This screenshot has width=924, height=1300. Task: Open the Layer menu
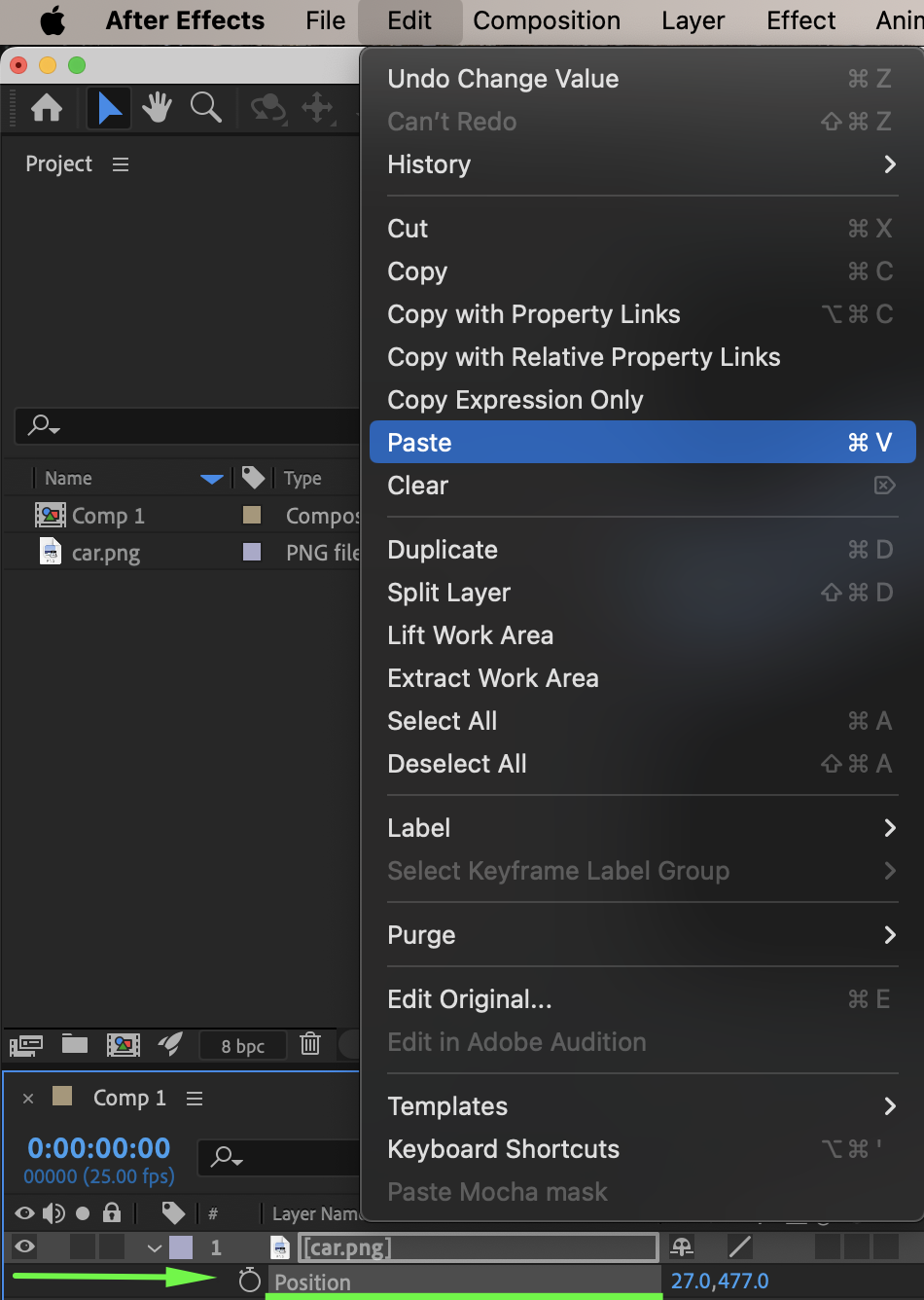click(x=693, y=20)
